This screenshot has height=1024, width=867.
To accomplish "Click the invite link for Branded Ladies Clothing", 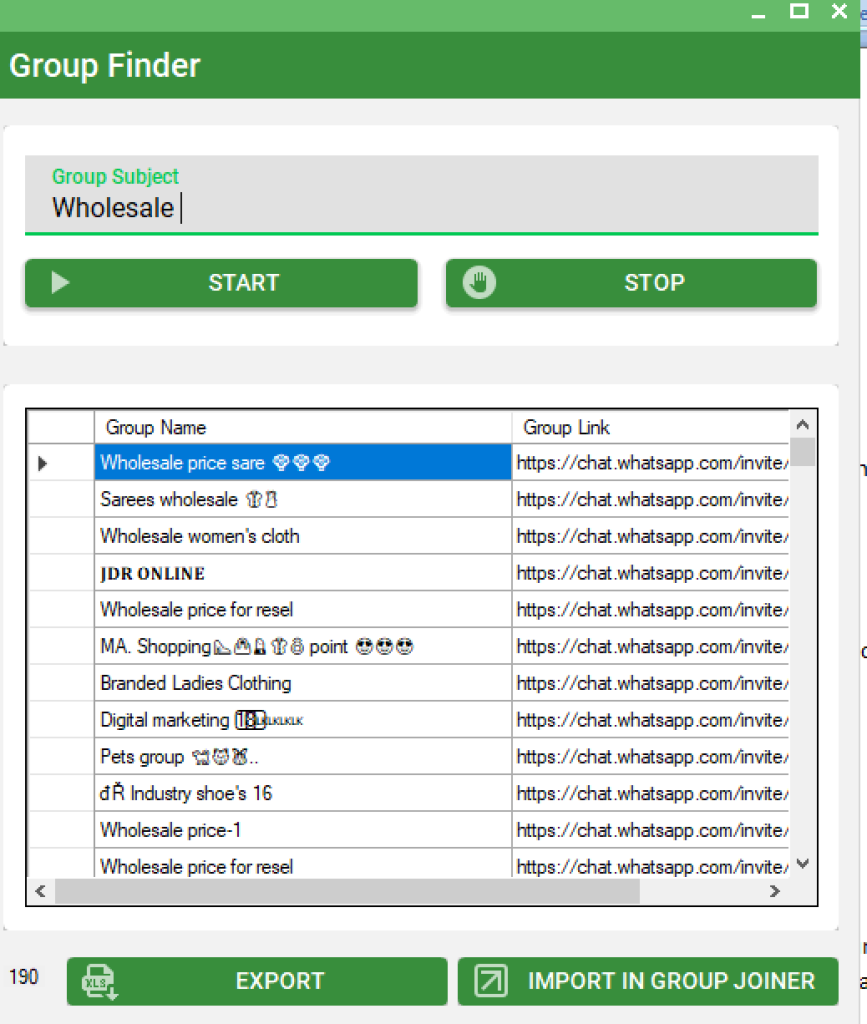I will [x=645, y=683].
